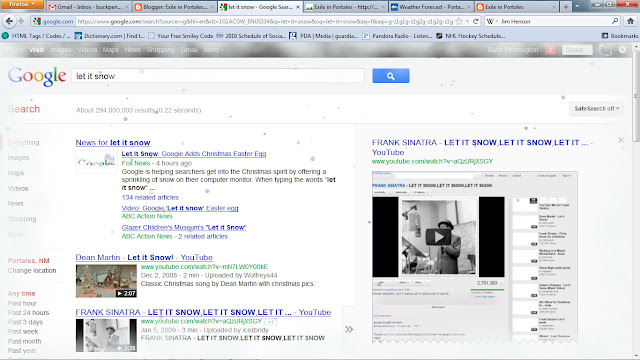Filter results by Past 24 hours
640x360 pixels.
point(28,313)
